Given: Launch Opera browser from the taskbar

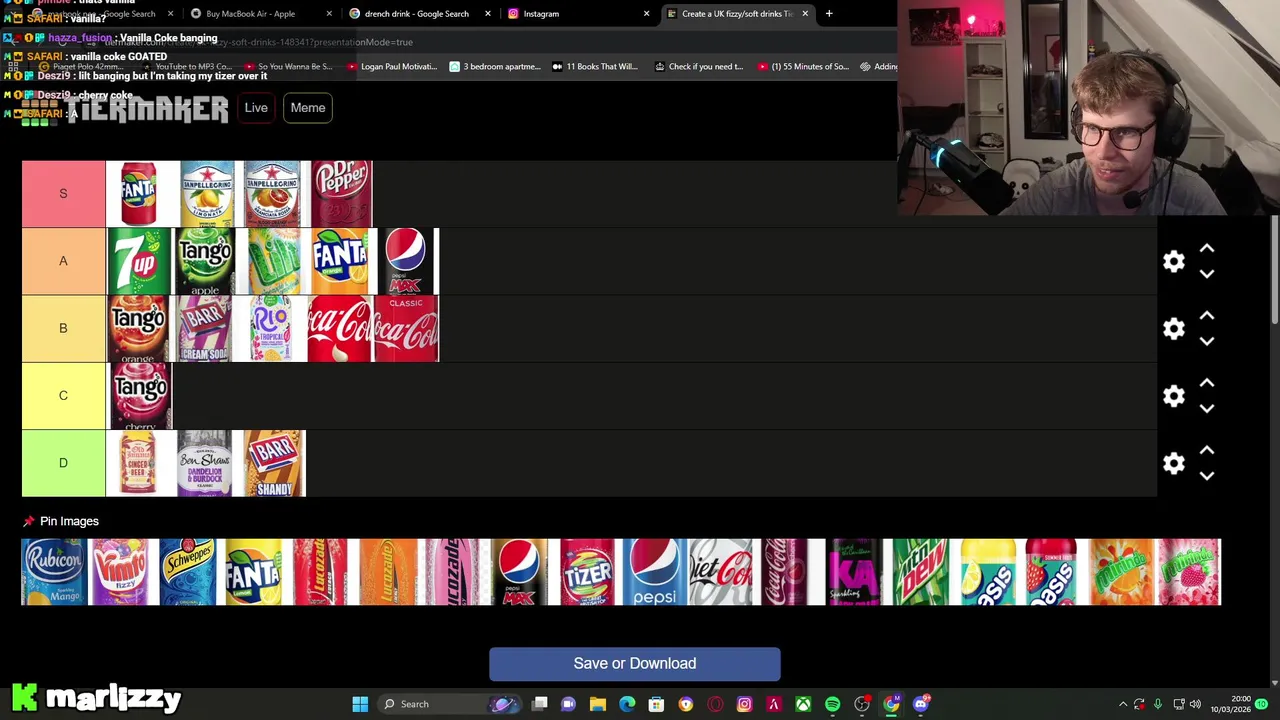Looking at the screenshot, I should 715,704.
